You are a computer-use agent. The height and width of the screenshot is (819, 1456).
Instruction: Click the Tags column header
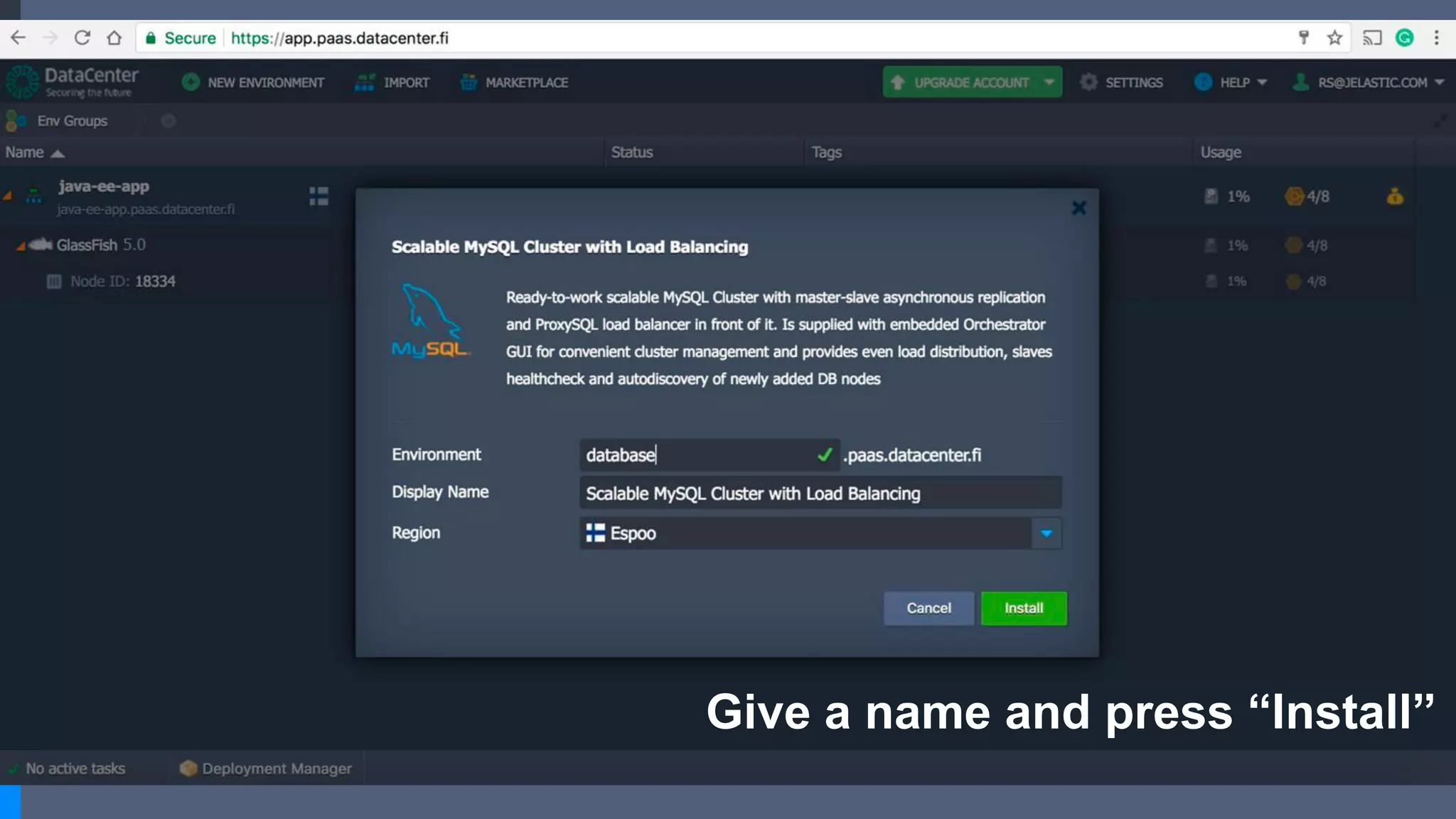coord(826,152)
